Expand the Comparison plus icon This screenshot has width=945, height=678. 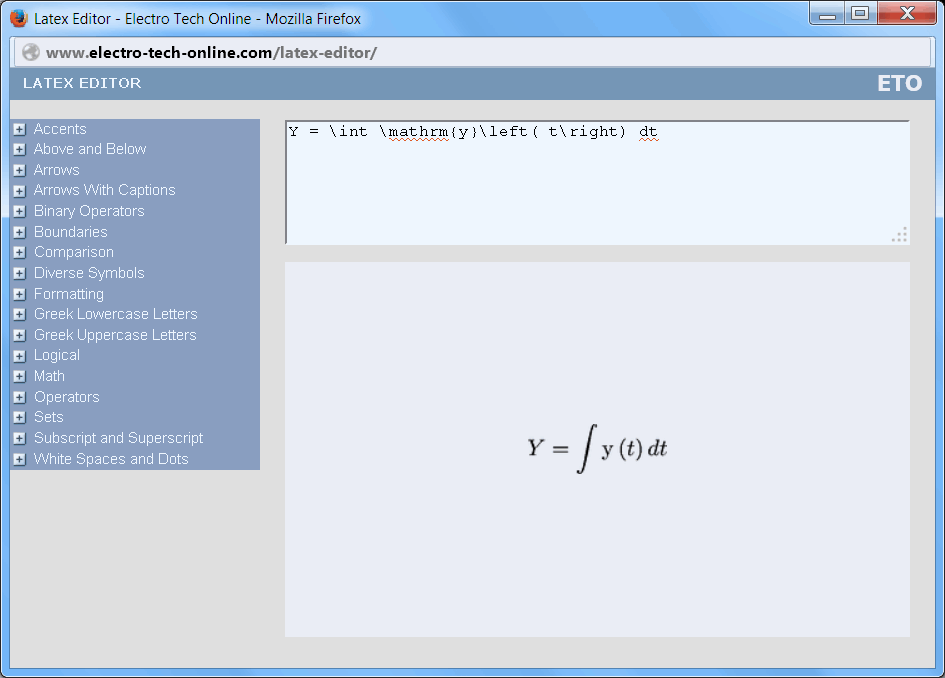20,253
